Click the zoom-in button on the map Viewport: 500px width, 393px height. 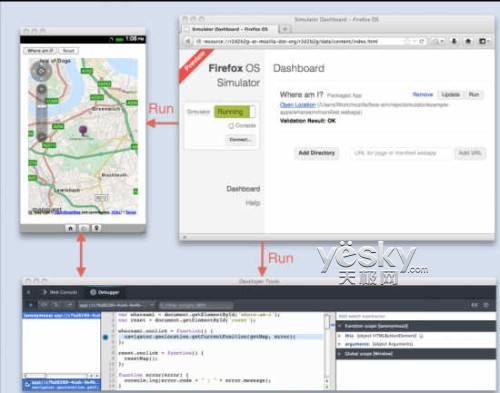pyautogui.click(x=42, y=89)
